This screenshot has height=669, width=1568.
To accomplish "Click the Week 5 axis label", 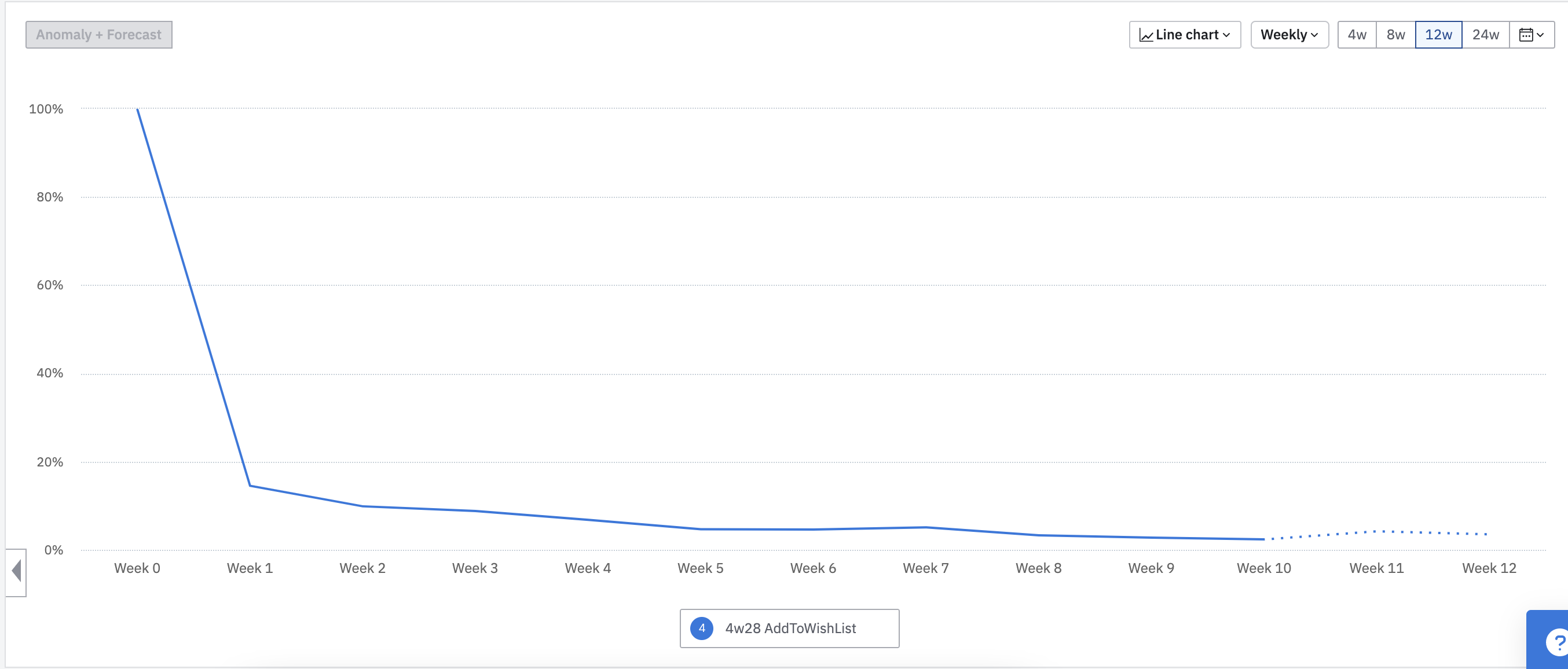I will pyautogui.click(x=700, y=568).
